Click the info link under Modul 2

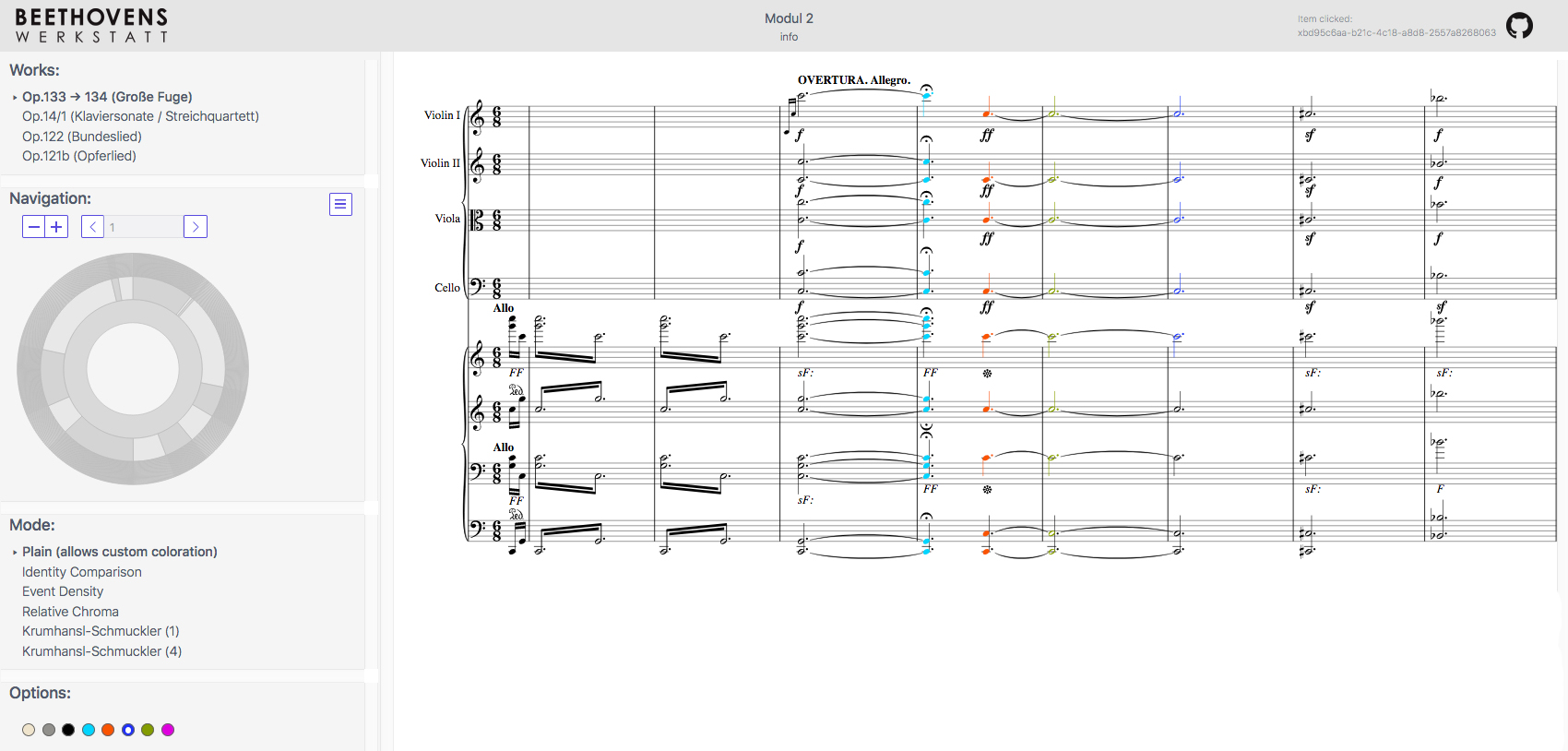[789, 37]
